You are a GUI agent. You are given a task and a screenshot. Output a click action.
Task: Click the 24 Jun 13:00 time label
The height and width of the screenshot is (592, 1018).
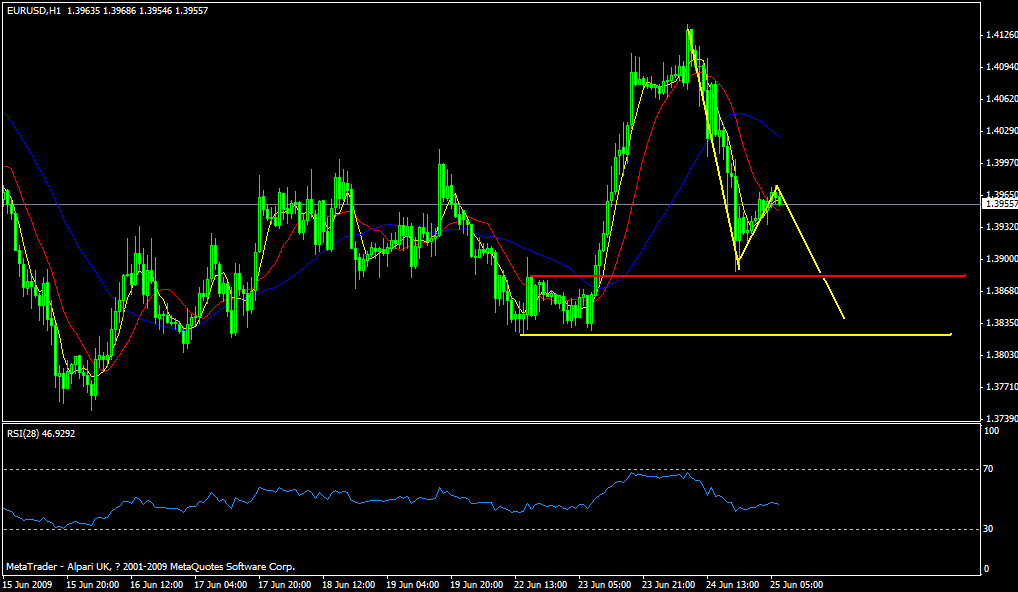point(734,585)
